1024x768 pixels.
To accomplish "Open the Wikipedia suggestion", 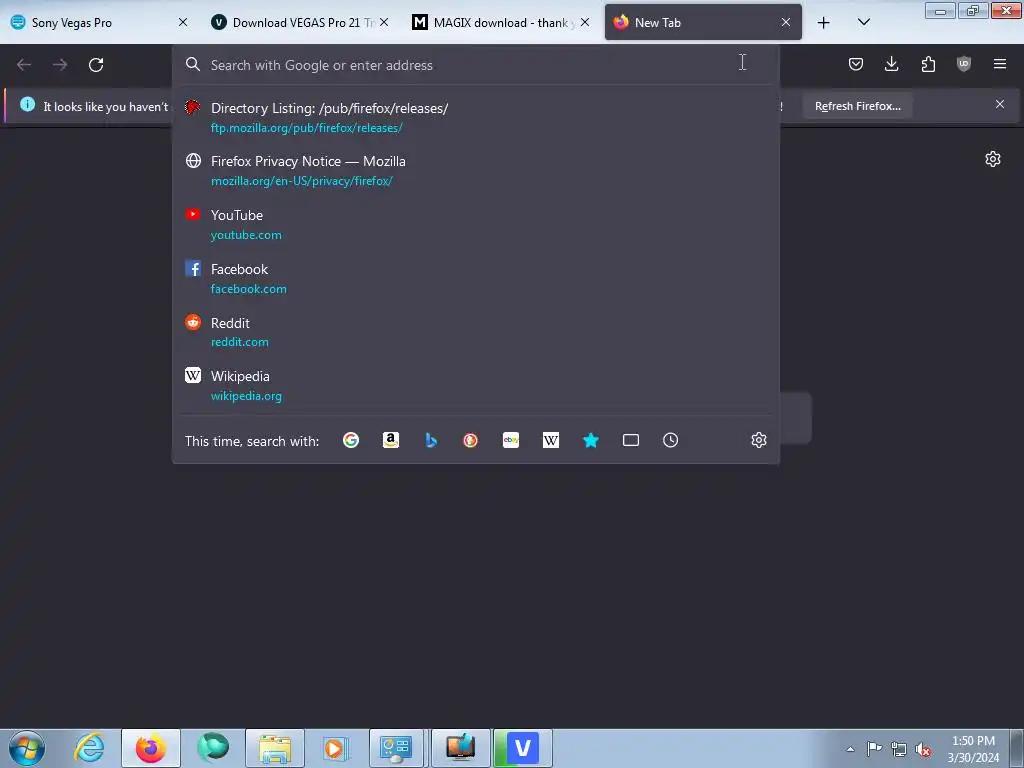I will click(x=476, y=385).
